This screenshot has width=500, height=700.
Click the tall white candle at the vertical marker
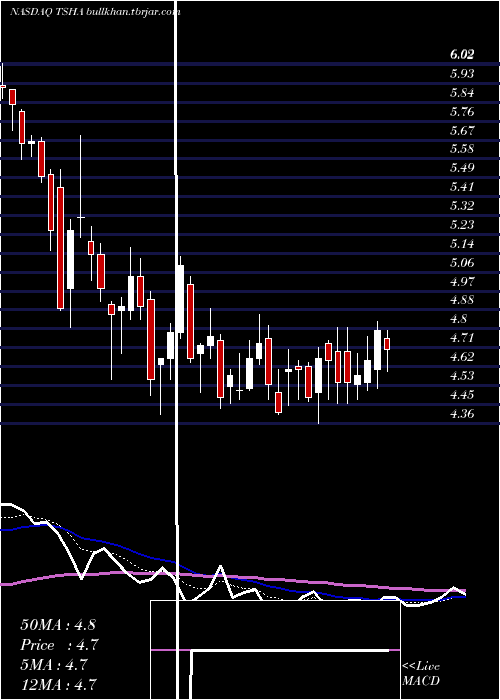tap(180, 299)
